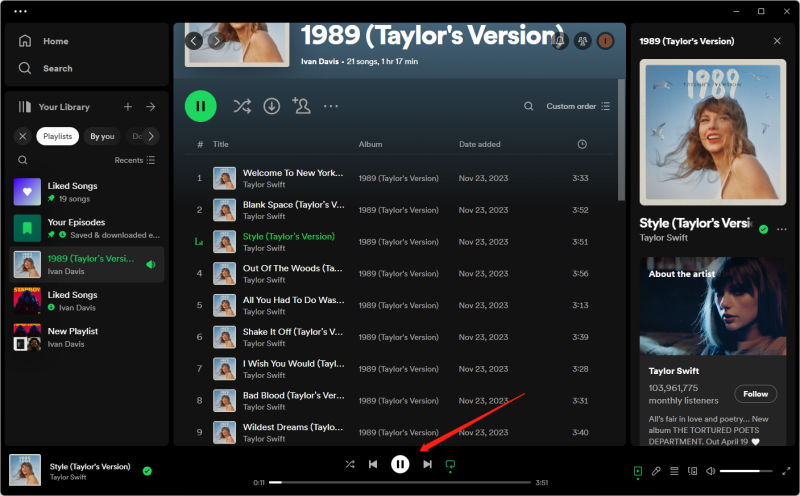Select playing track Style (Taylor's Version)
The image size is (800, 496).
[x=399, y=242]
